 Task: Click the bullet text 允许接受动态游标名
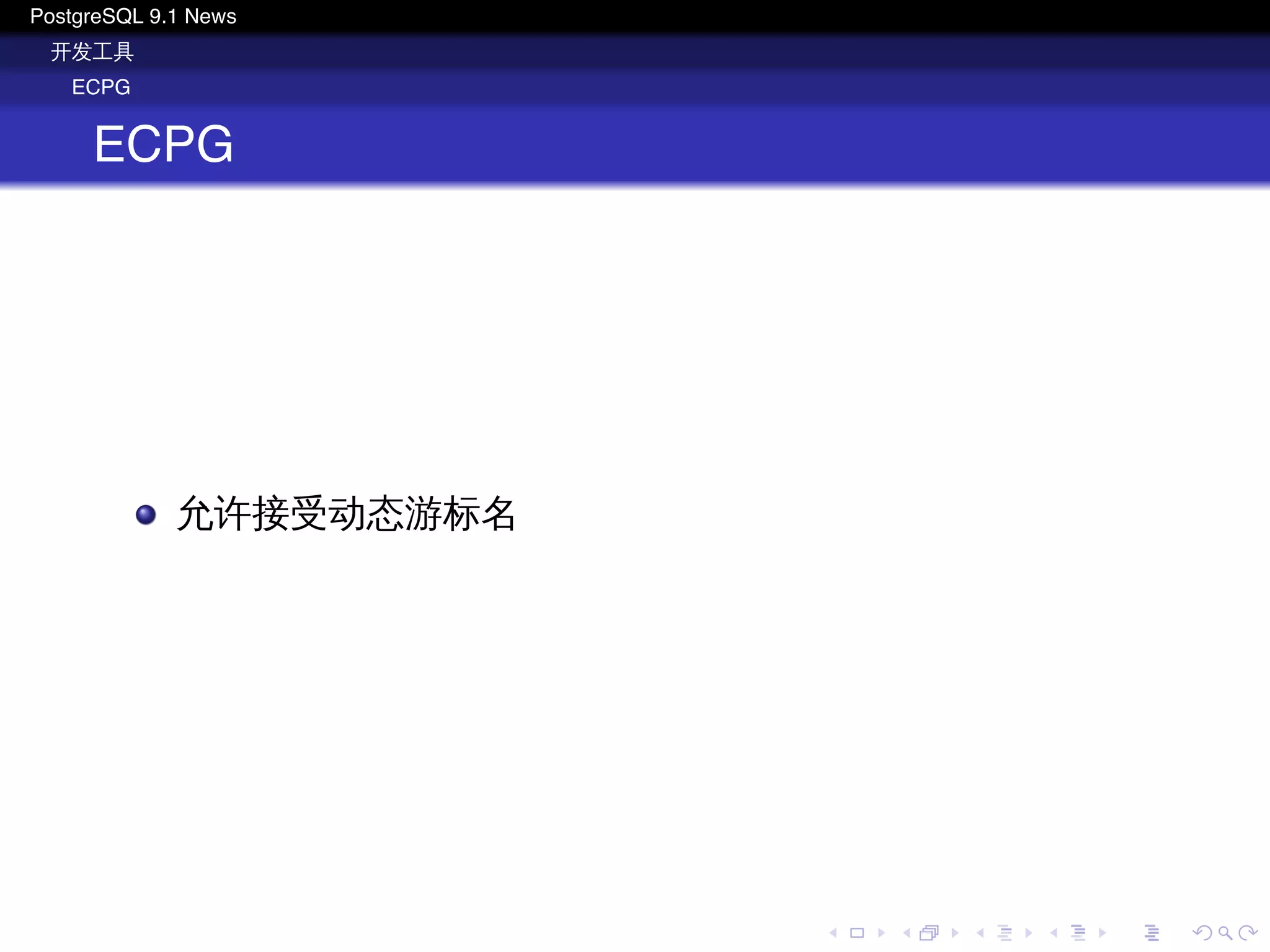click(346, 514)
